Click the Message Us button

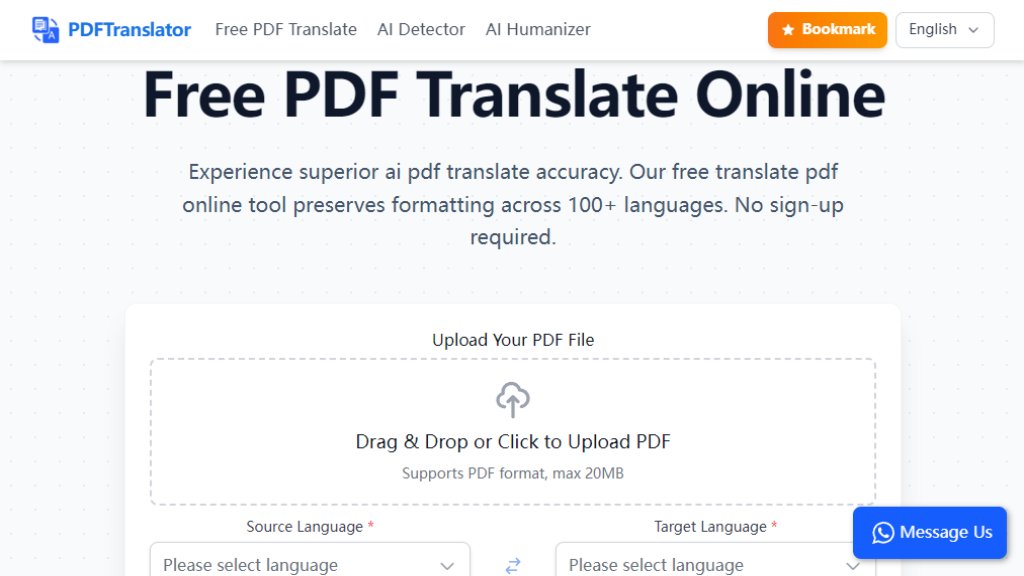pyautogui.click(x=930, y=533)
